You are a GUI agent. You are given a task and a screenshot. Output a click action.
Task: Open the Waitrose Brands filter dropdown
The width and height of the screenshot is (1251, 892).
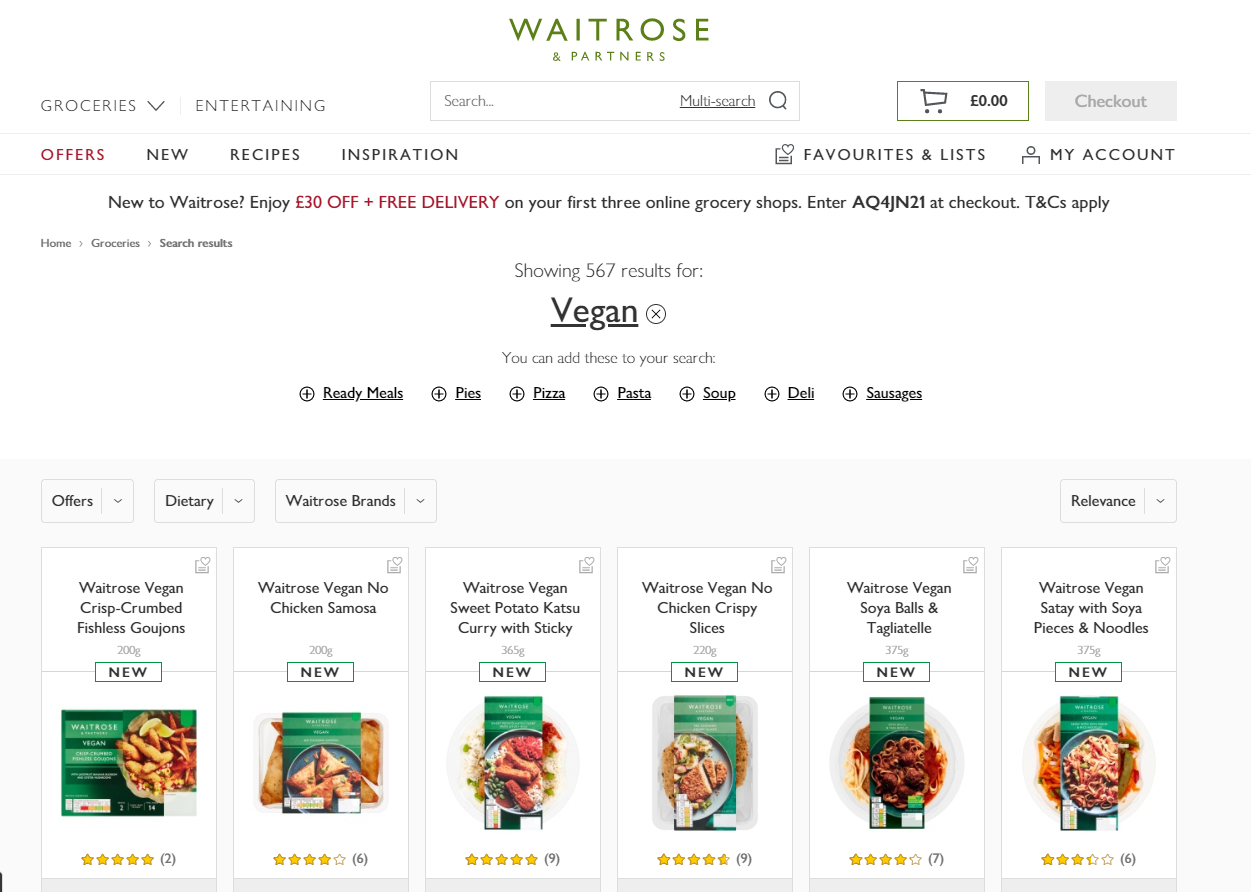[x=356, y=501]
